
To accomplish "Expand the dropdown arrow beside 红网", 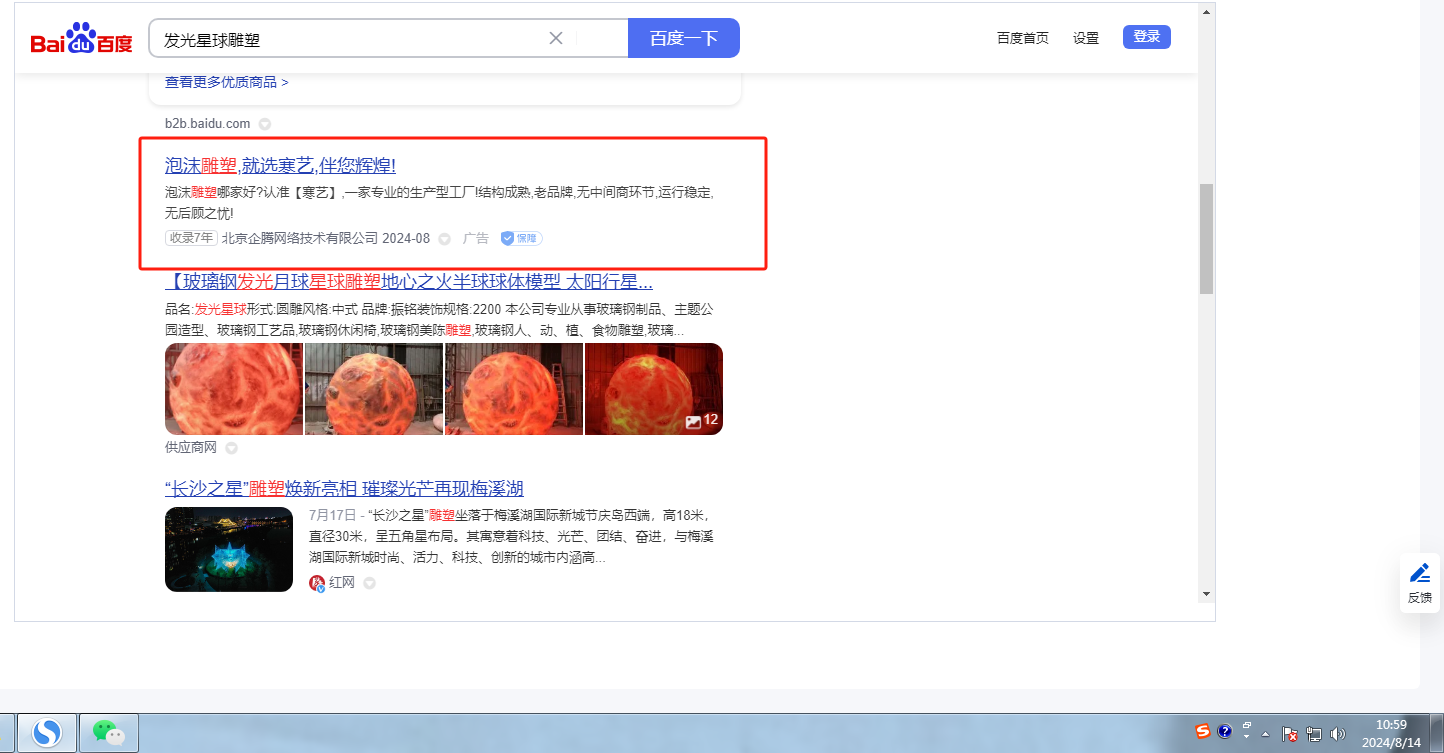I will 369,583.
